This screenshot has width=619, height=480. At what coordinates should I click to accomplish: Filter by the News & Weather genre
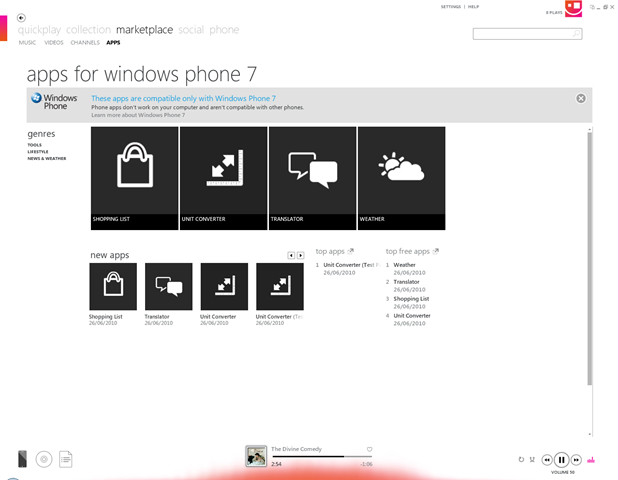[x=47, y=158]
